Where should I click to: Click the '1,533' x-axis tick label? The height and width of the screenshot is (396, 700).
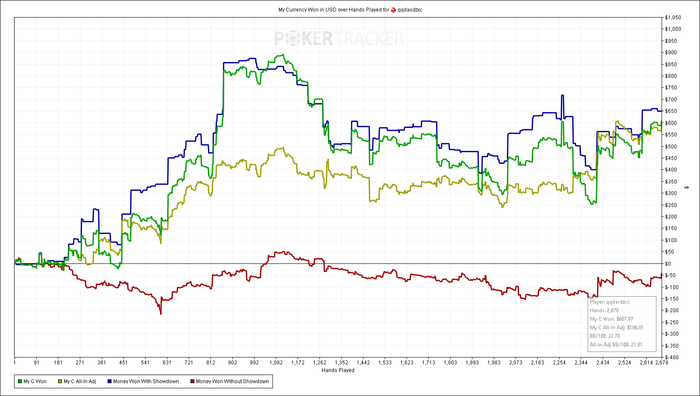coord(385,363)
